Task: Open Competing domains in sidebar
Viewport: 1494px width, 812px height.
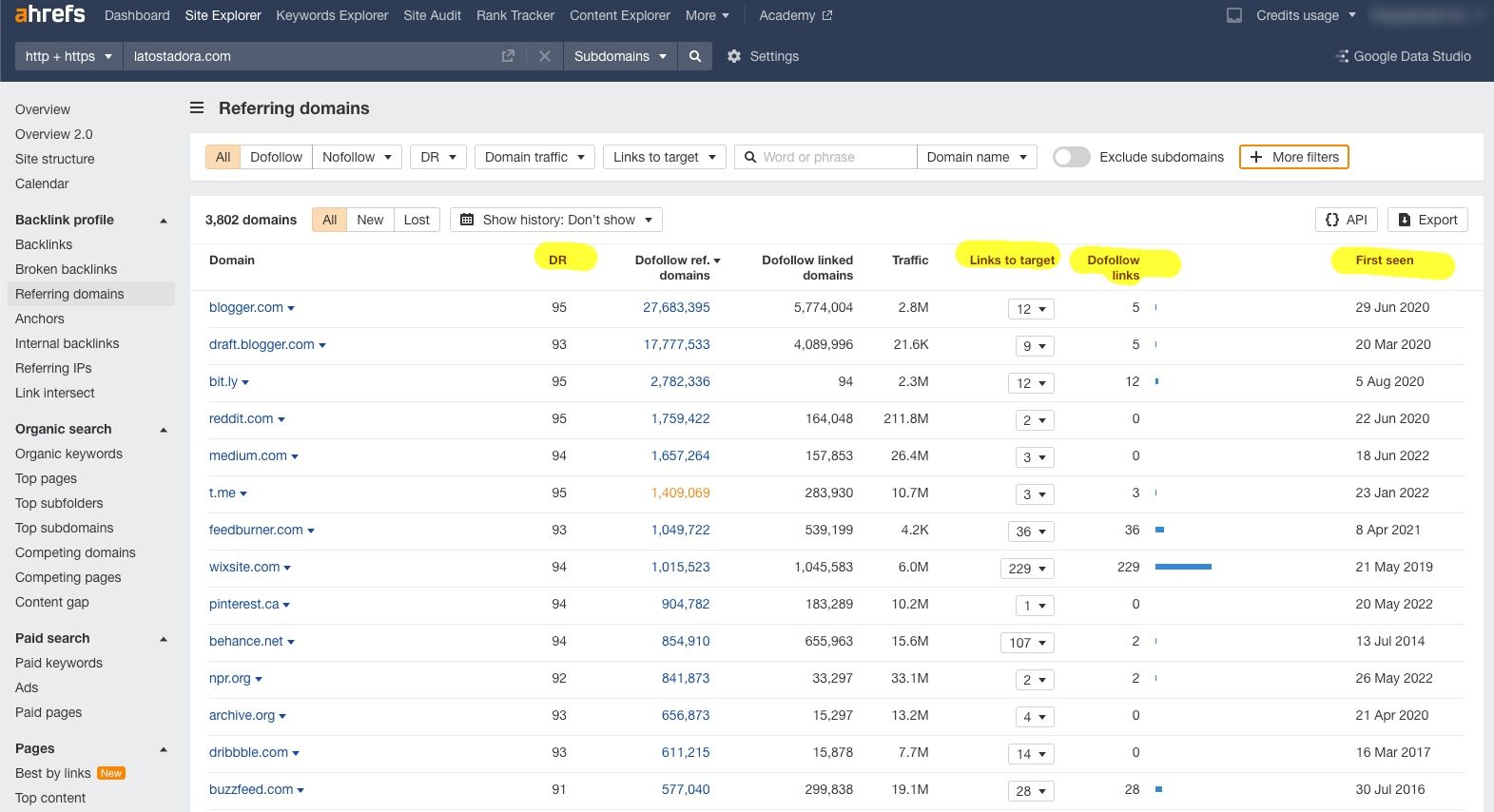Action: pos(75,552)
